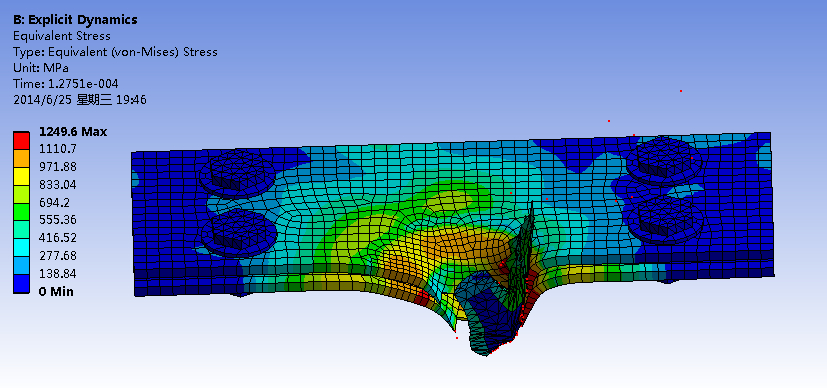Click the 0 Min legend label
The width and height of the screenshot is (827, 388).
pyautogui.click(x=56, y=292)
